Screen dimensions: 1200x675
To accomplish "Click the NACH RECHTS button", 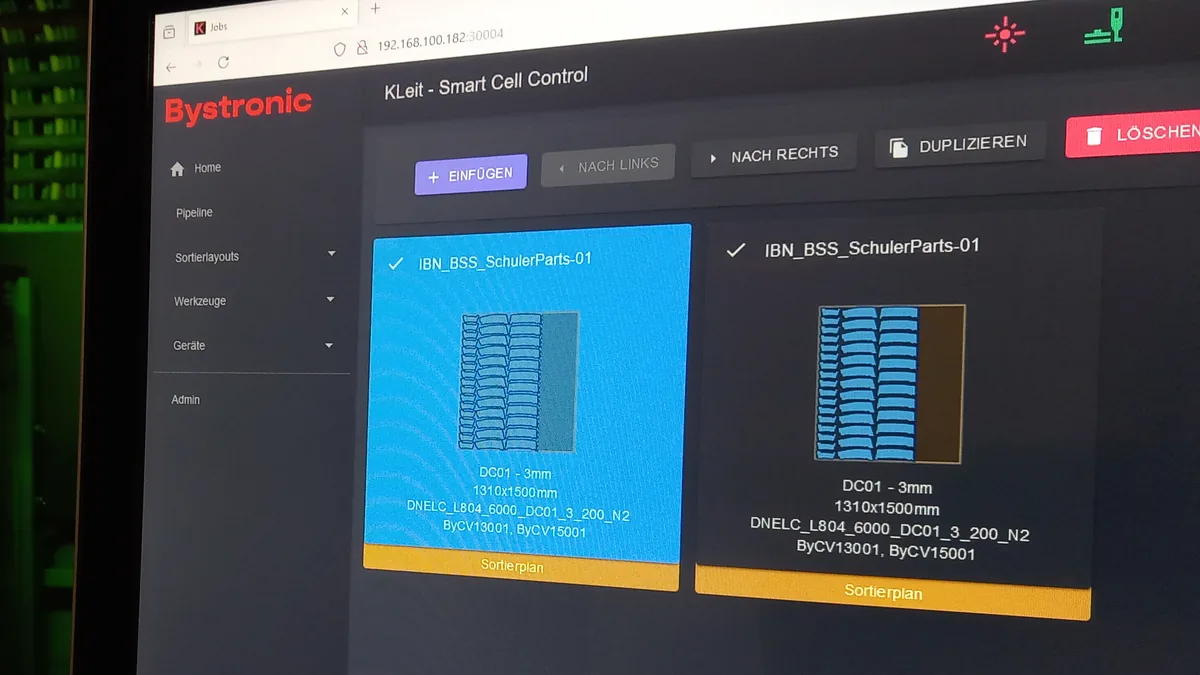I will [773, 155].
